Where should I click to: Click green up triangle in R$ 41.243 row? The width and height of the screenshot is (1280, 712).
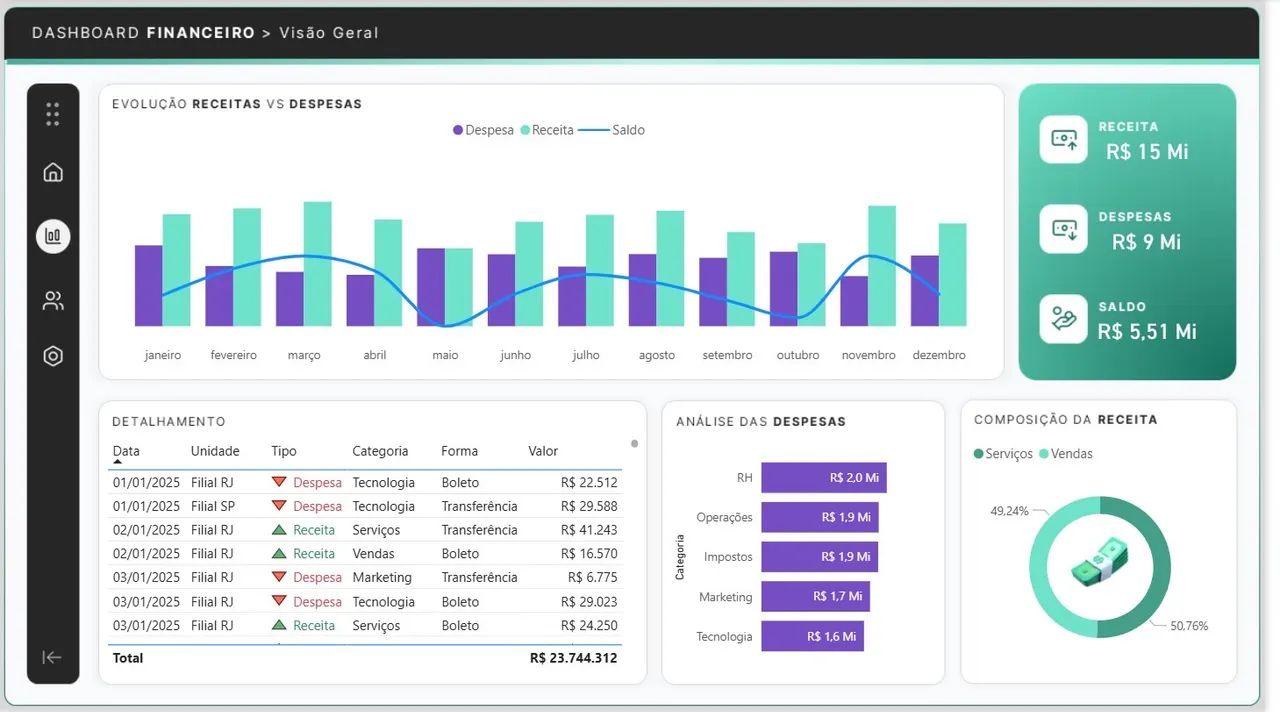pyautogui.click(x=279, y=529)
